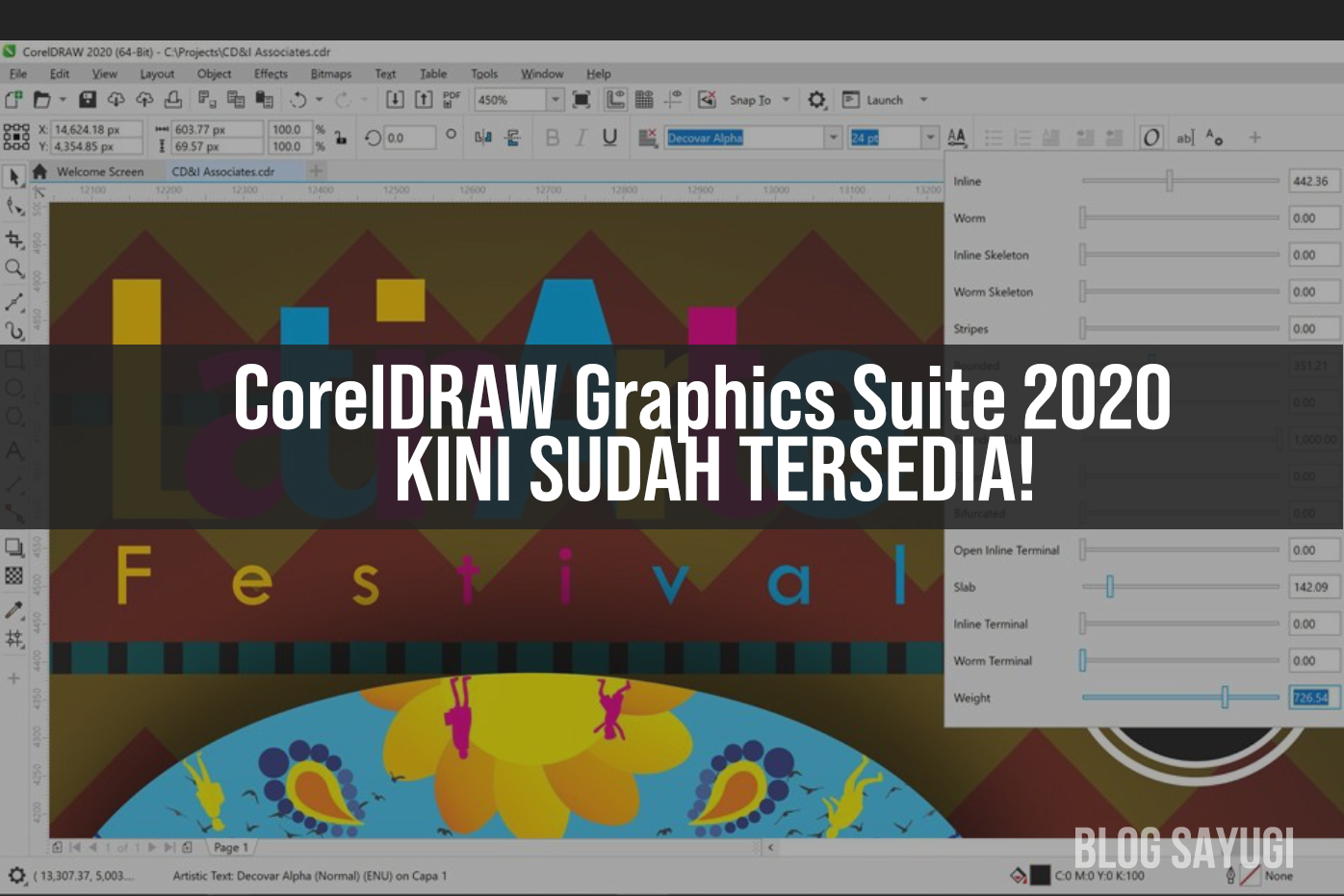This screenshot has height=896, width=1344.
Task: Click the Snap To button
Action: pos(750,99)
